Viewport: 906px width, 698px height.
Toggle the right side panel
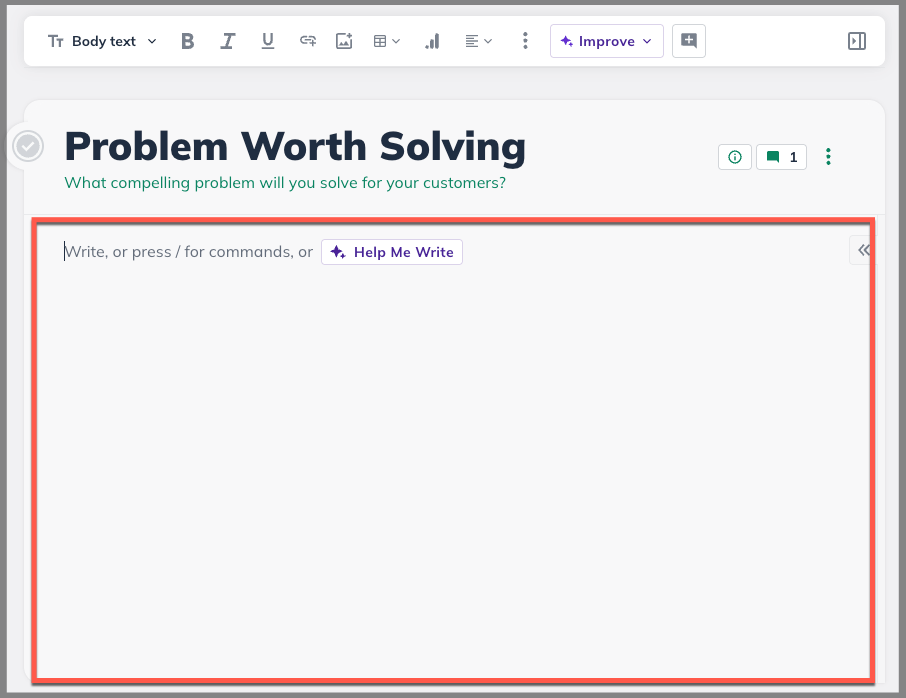(x=856, y=41)
